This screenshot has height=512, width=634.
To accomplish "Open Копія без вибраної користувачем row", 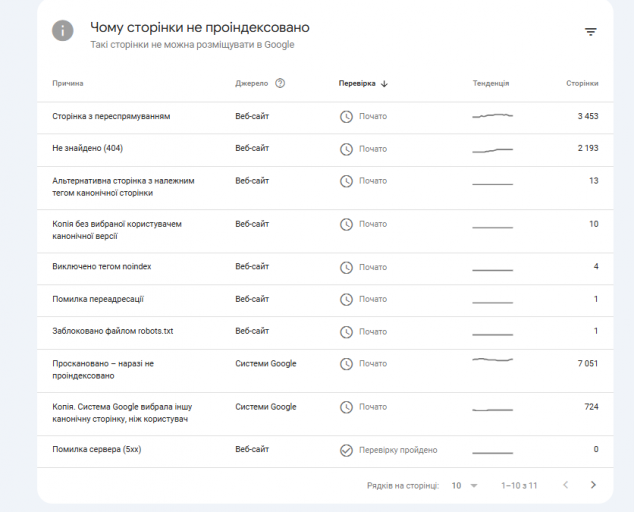I will click(325, 231).
